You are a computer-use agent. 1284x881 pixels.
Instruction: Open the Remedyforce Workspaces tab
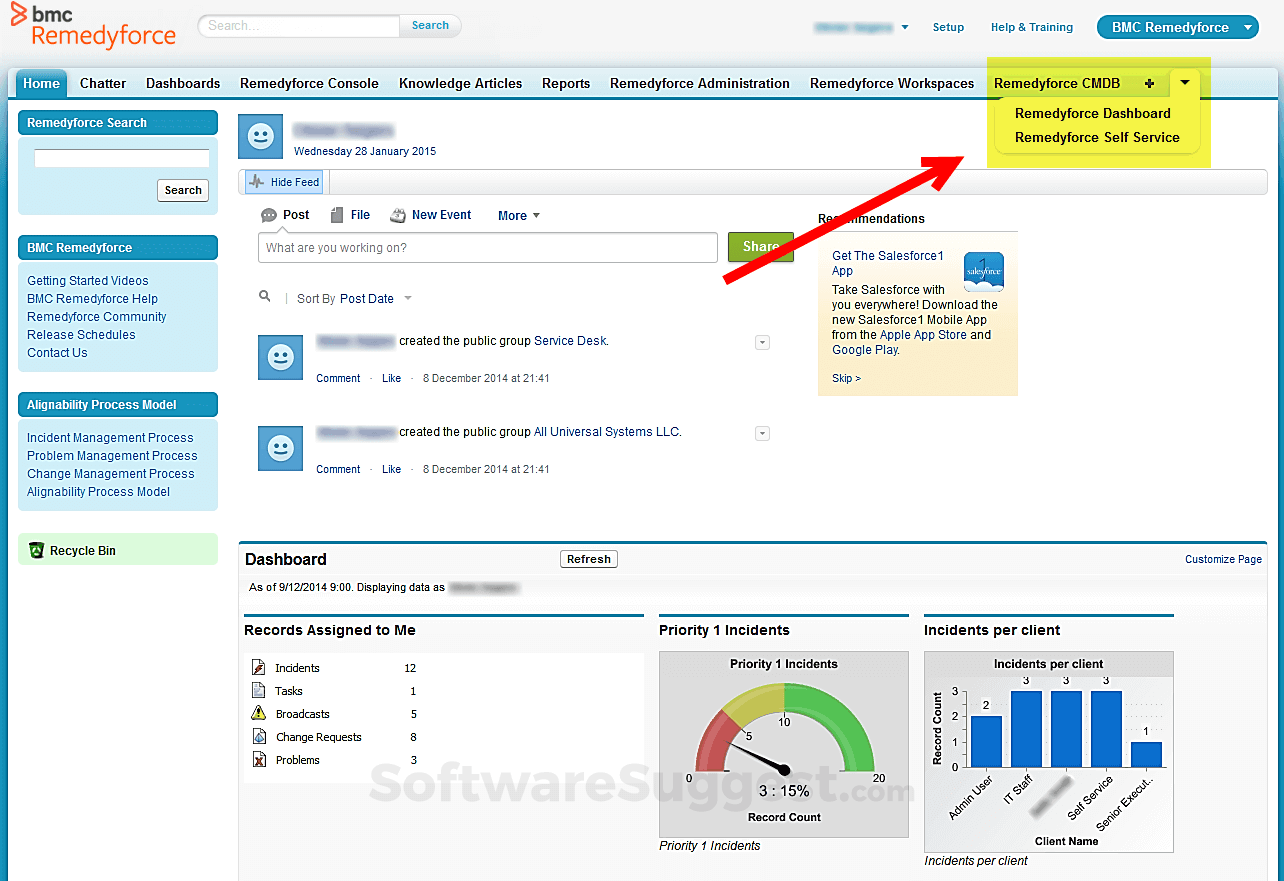coord(892,83)
